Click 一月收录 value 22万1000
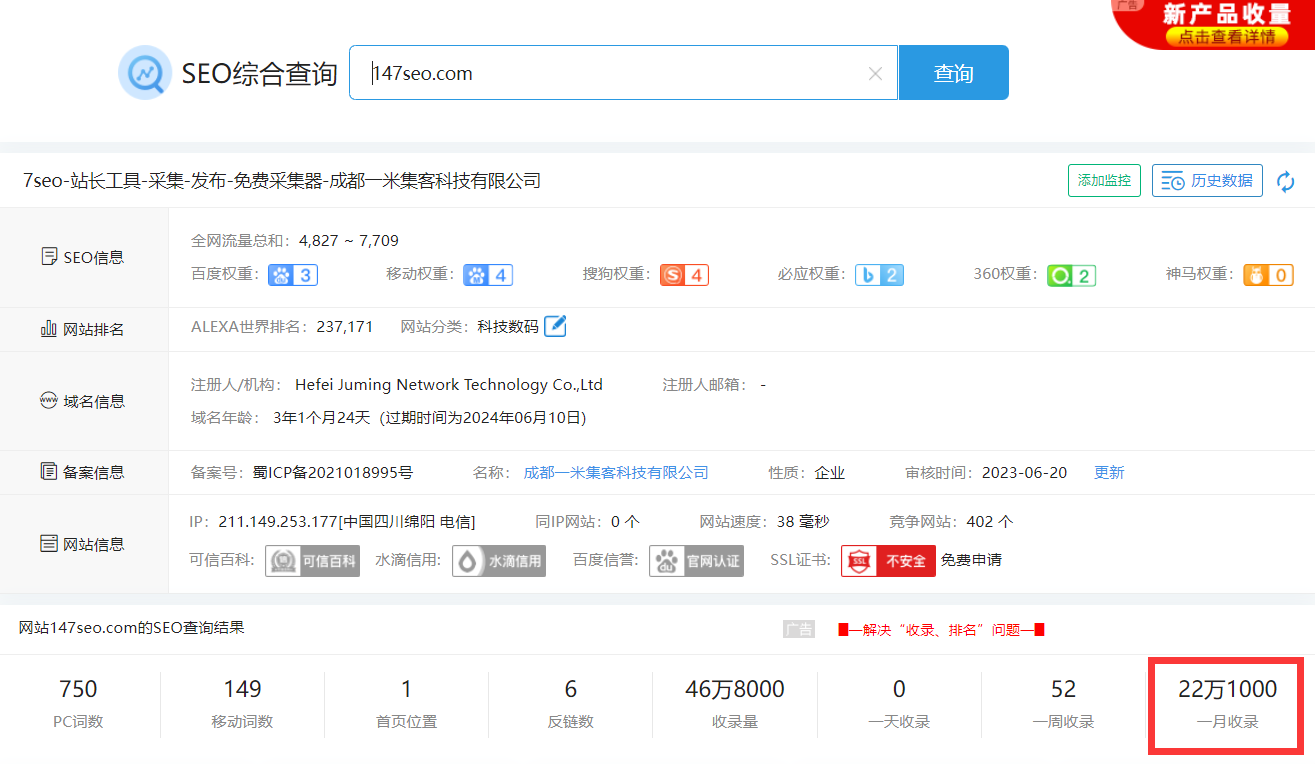 click(1227, 689)
